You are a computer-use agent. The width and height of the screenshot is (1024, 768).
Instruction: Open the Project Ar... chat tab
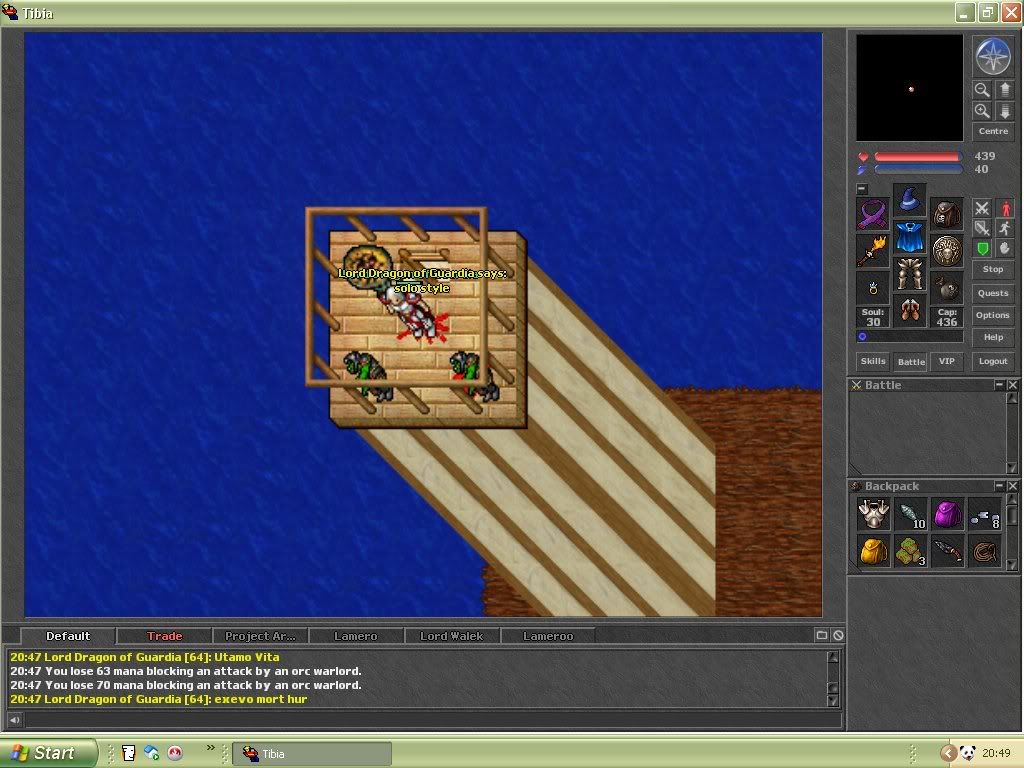260,636
